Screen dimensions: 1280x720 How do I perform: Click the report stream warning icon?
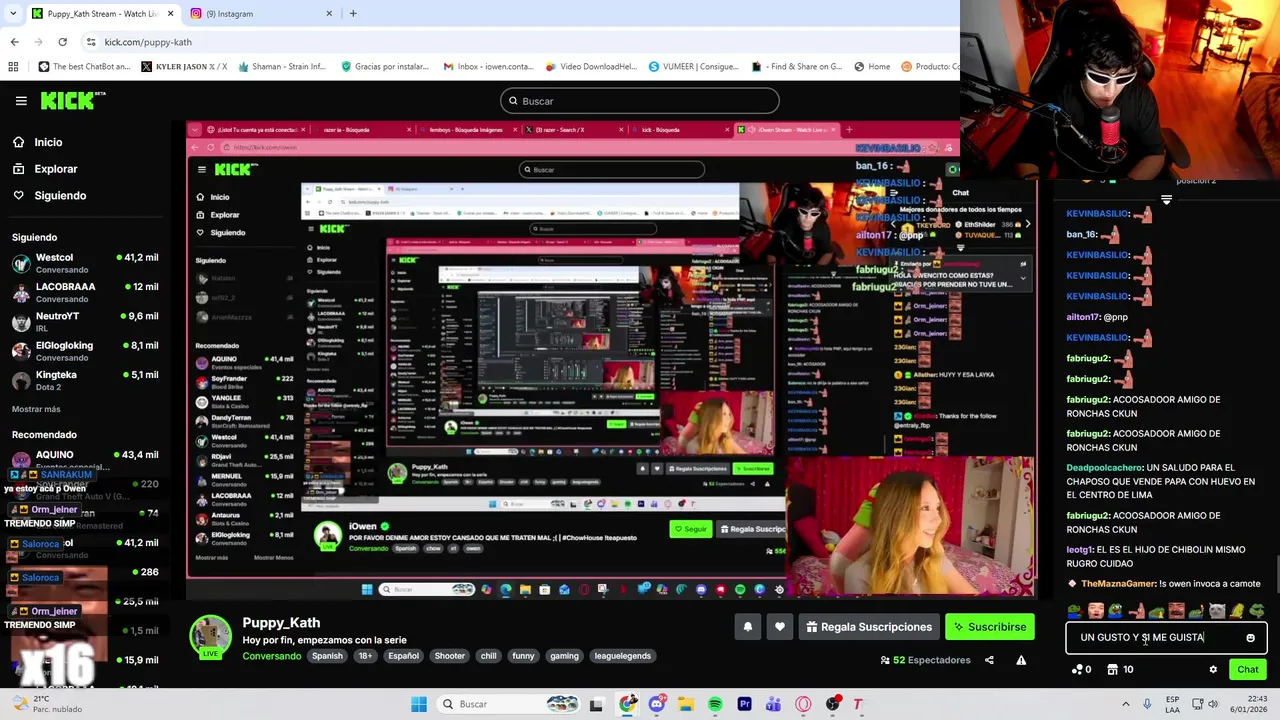point(1021,660)
